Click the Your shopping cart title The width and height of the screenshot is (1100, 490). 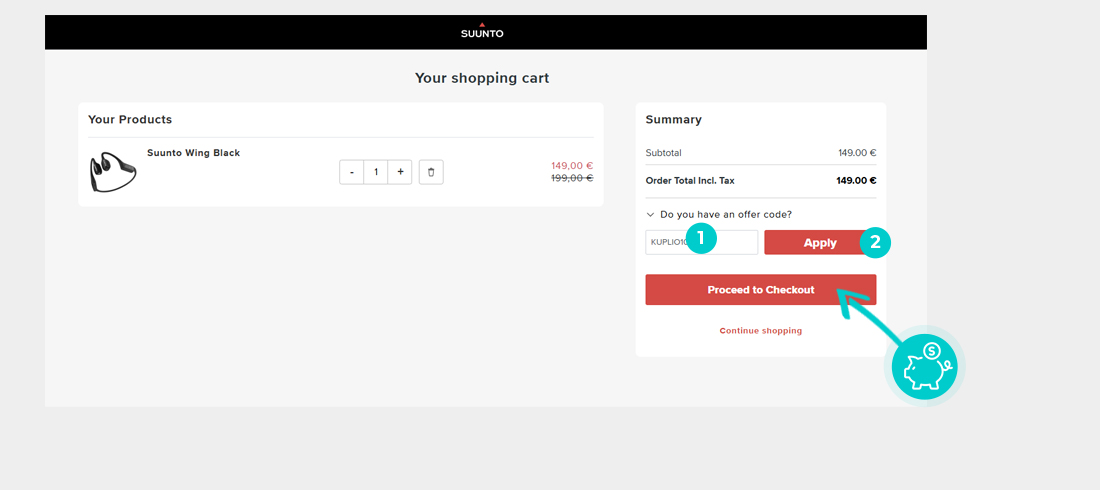482,78
